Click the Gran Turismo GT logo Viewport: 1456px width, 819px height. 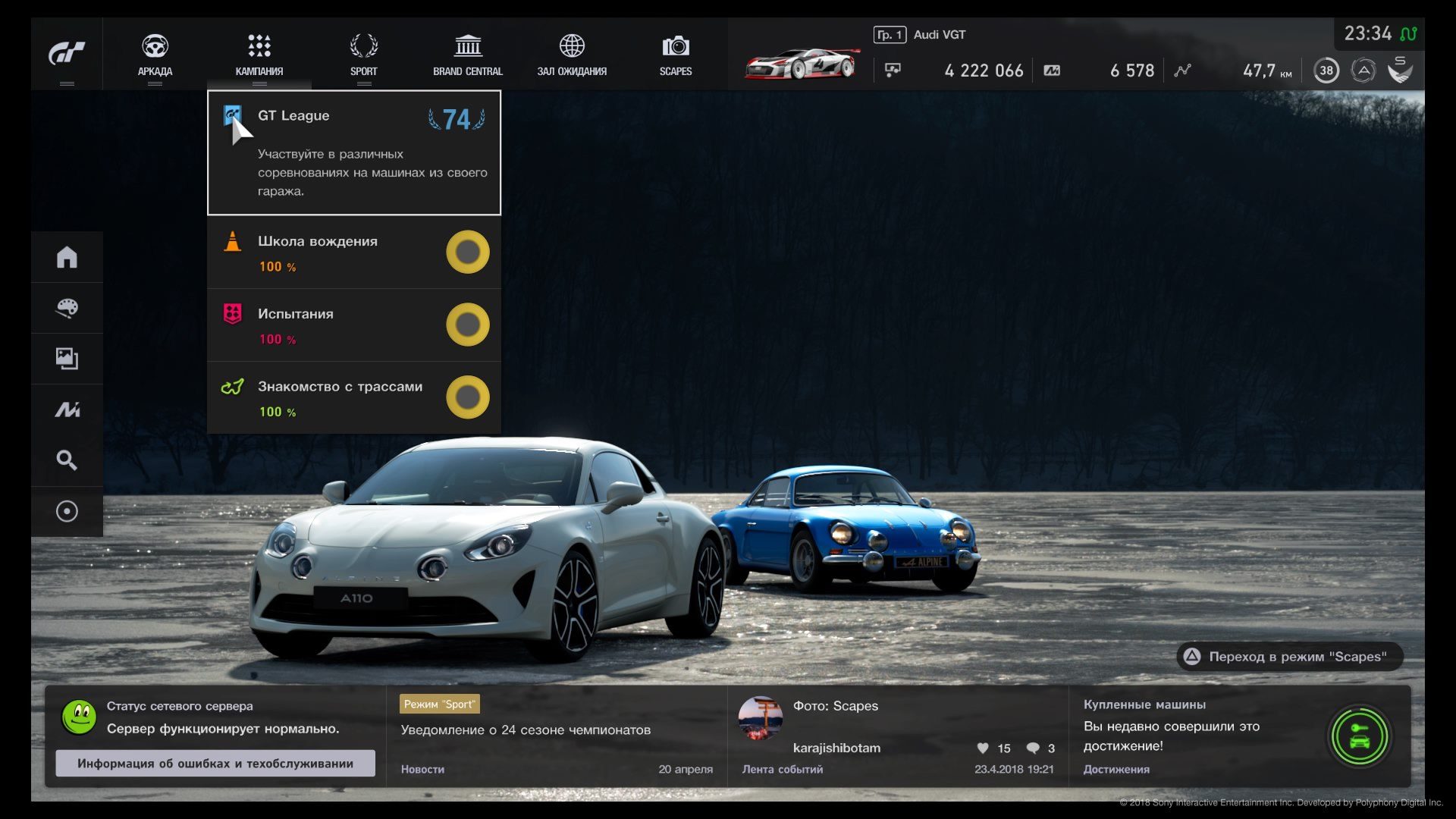[67, 54]
